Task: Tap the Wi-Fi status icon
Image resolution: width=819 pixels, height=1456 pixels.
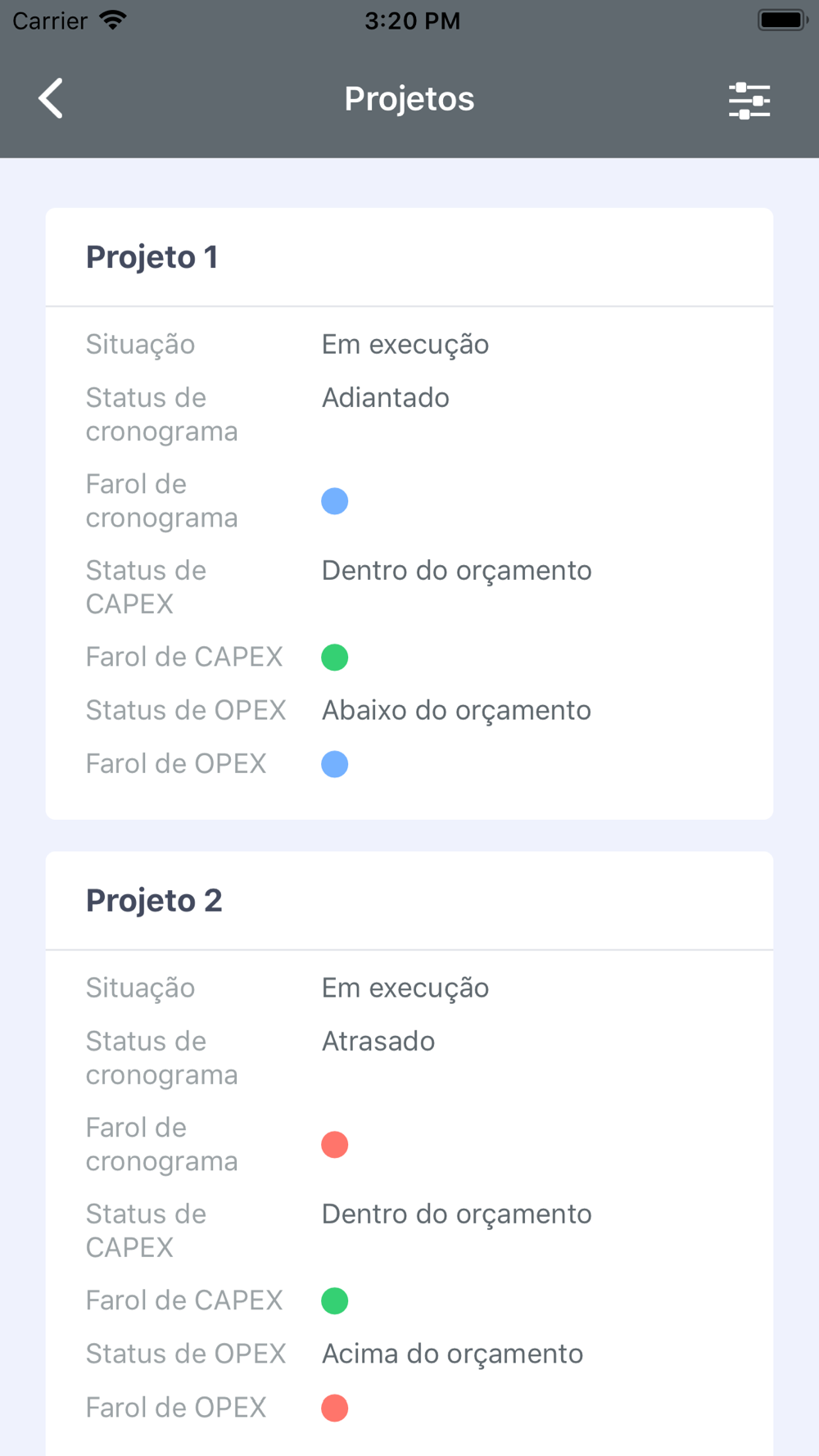Action: click(113, 20)
